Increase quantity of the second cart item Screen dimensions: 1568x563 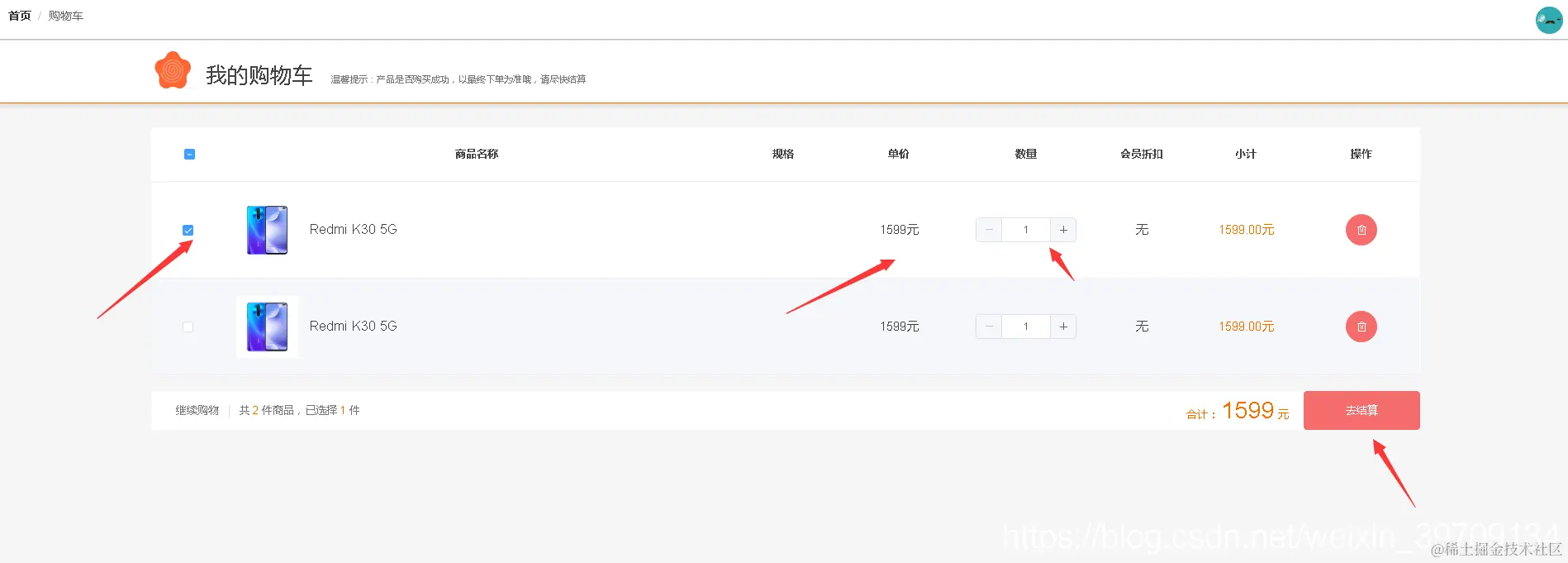pos(1063,327)
